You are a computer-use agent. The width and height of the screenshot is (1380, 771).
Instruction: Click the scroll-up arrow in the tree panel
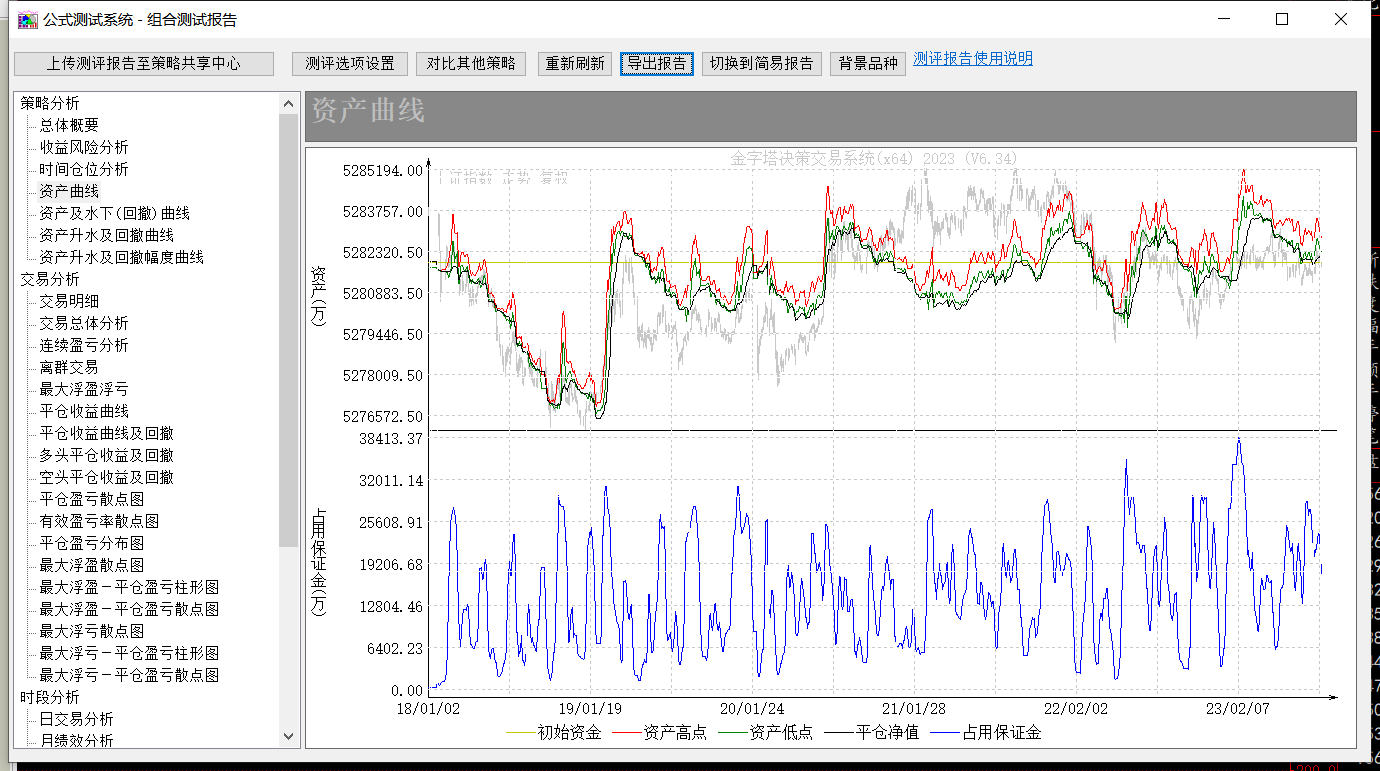(x=288, y=103)
